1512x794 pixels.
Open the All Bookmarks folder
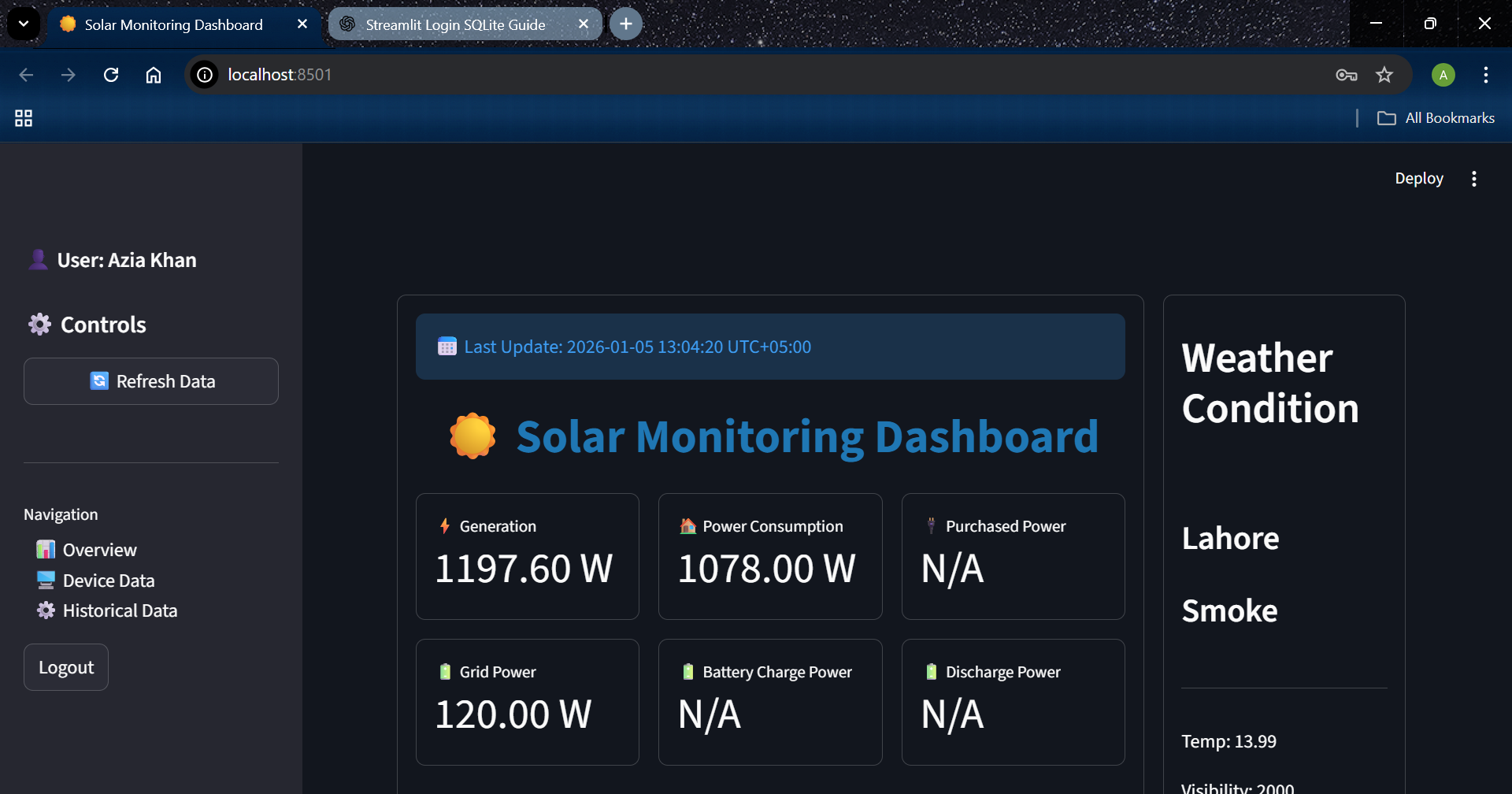coord(1436,118)
